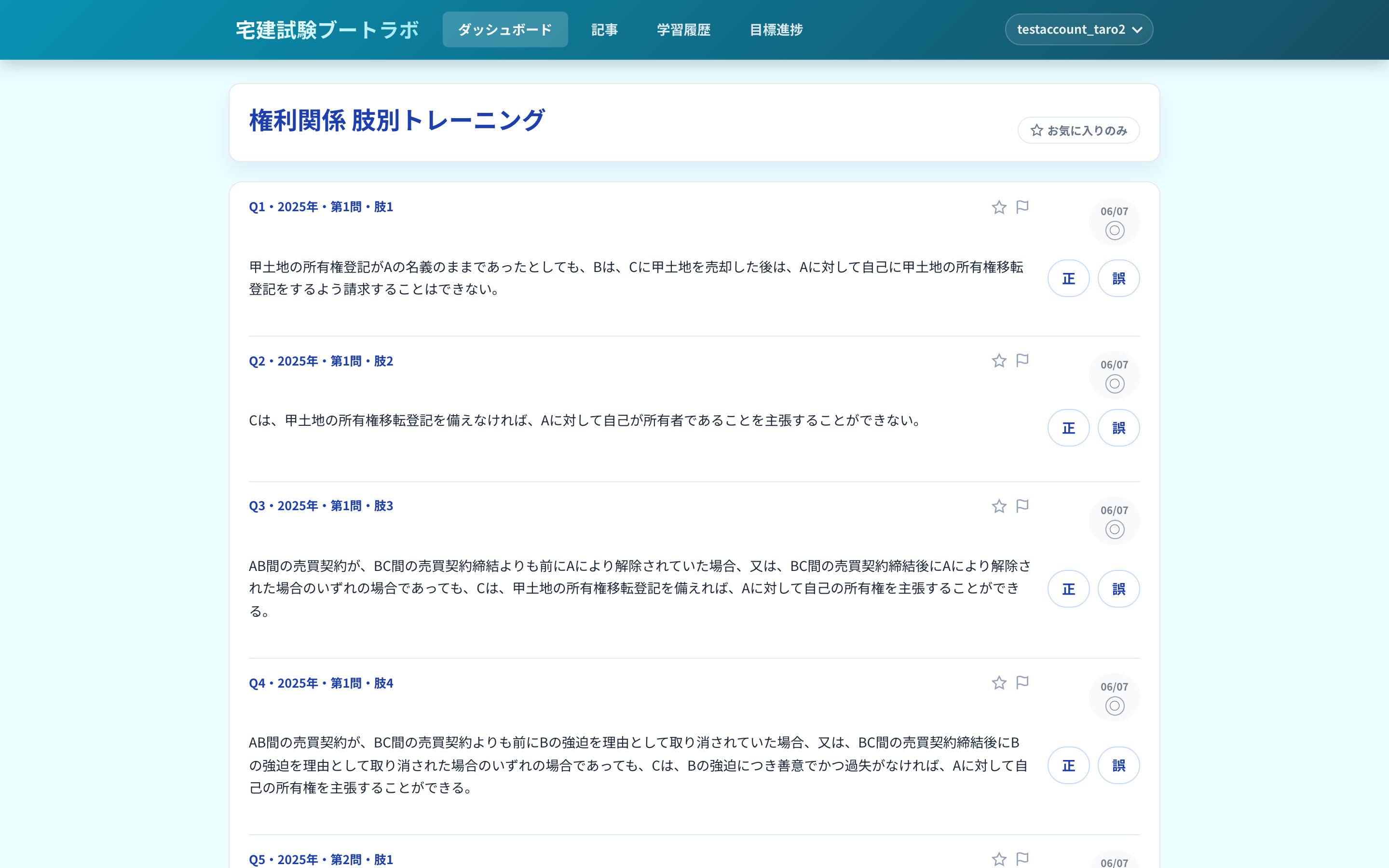Flag question Q3 for review
The width and height of the screenshot is (1389, 868).
[1022, 505]
